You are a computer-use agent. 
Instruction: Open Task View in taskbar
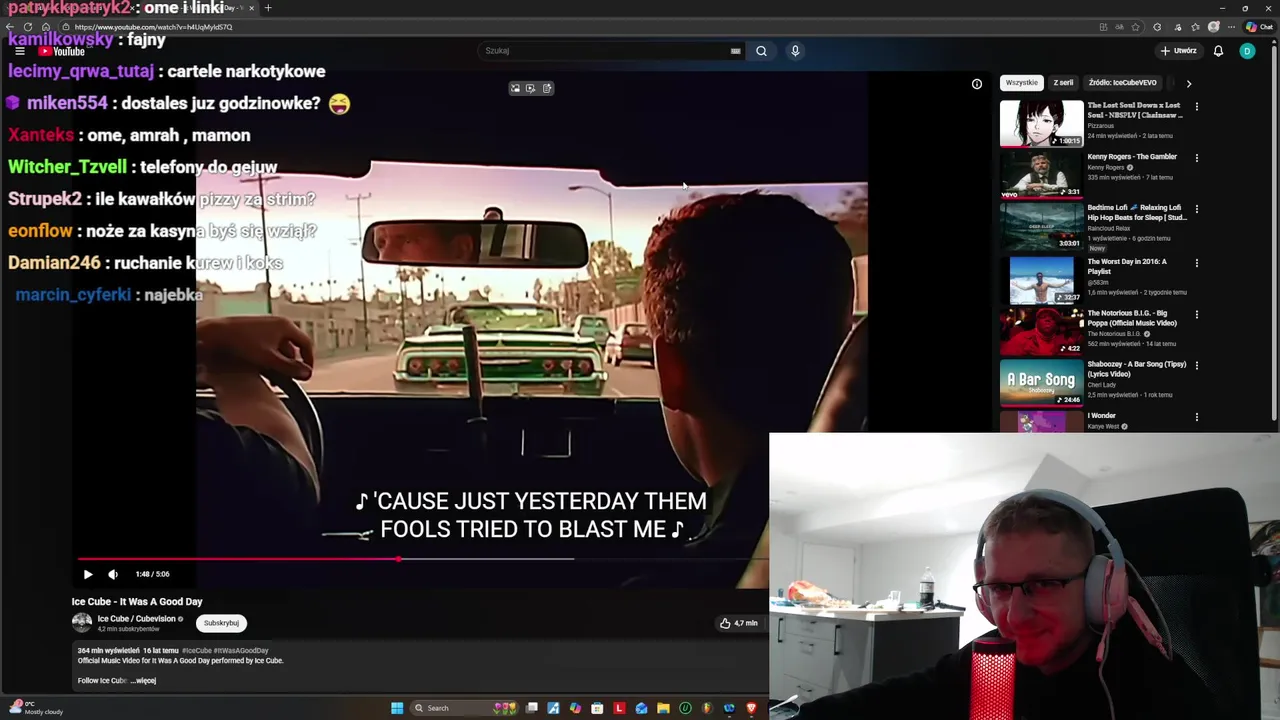532,708
